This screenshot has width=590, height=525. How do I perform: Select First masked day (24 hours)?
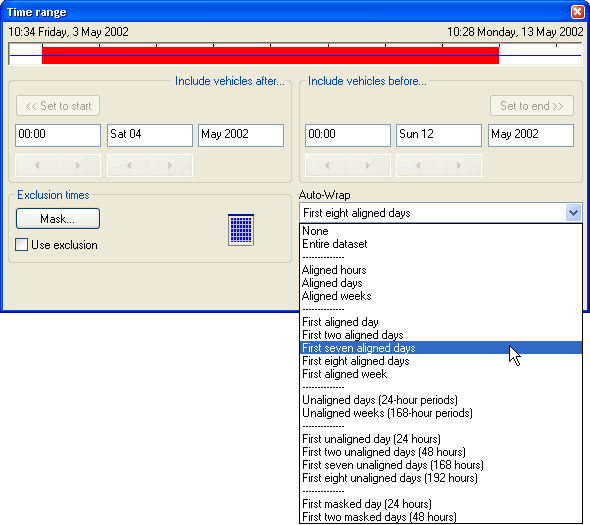coord(441,504)
